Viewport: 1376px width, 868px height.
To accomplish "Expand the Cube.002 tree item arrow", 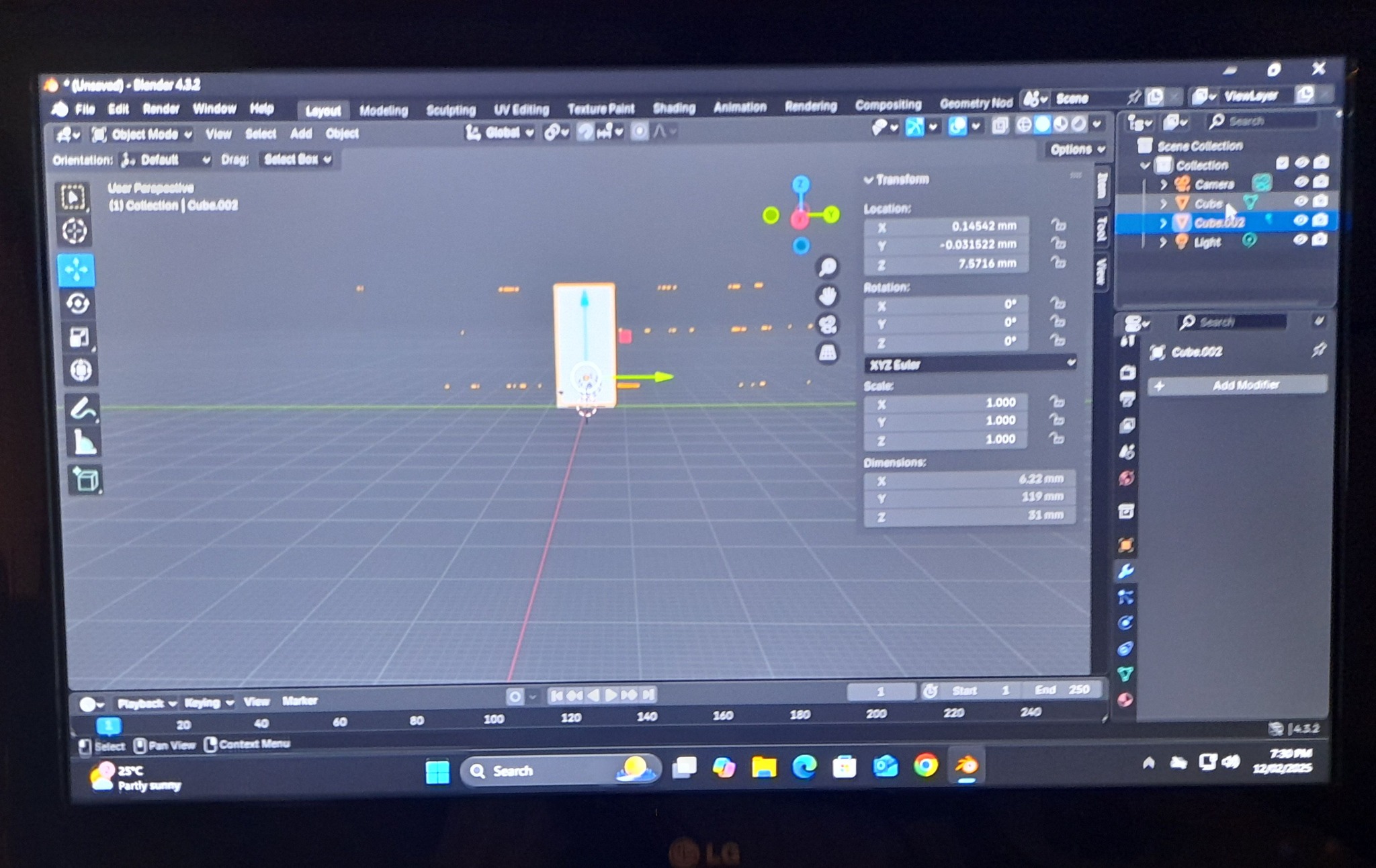I will [1163, 222].
